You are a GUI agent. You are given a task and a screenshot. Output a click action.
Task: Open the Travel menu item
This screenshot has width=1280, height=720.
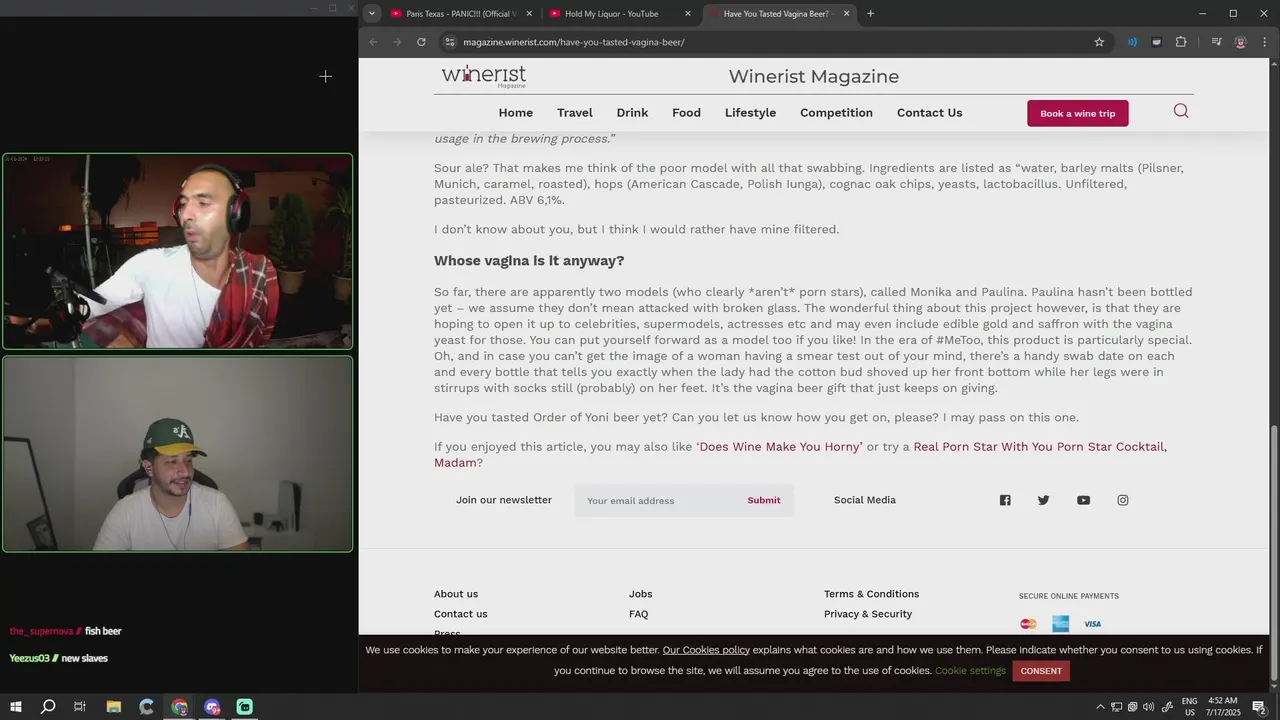575,113
